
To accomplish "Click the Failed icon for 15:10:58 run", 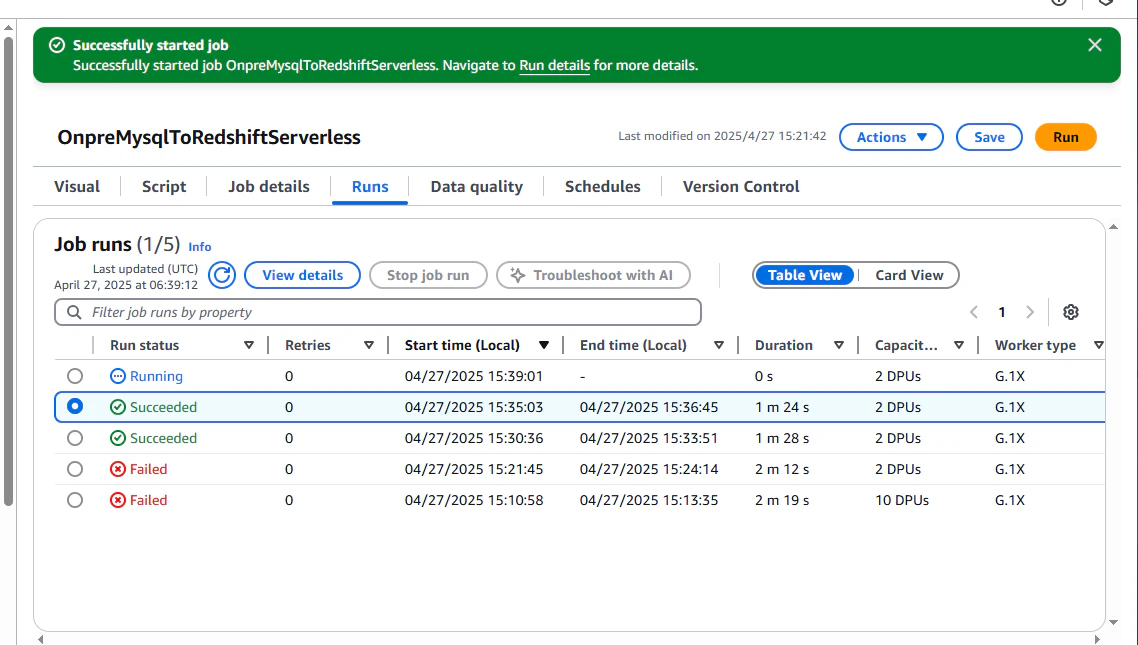I will tap(118, 501).
